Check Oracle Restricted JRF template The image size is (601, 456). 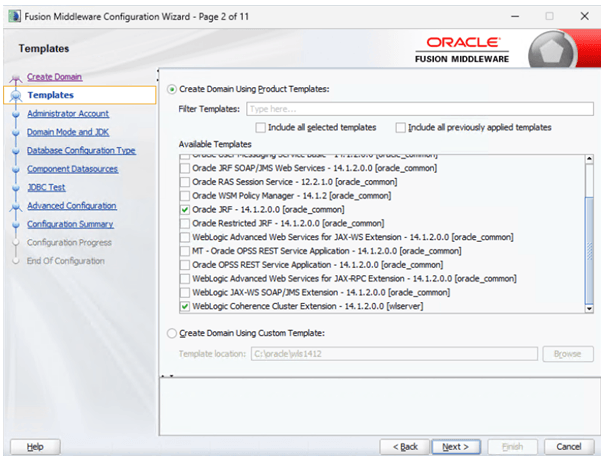click(185, 223)
